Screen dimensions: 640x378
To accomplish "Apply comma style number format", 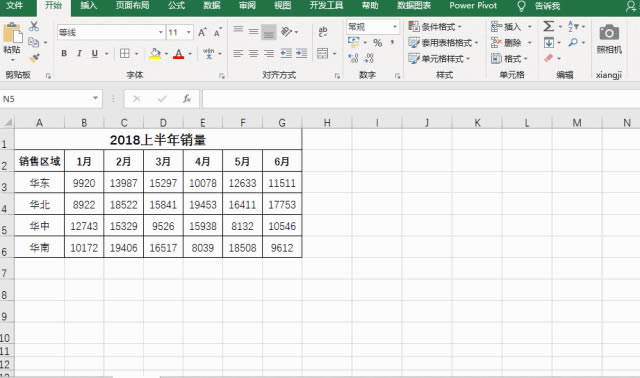I will (x=392, y=42).
